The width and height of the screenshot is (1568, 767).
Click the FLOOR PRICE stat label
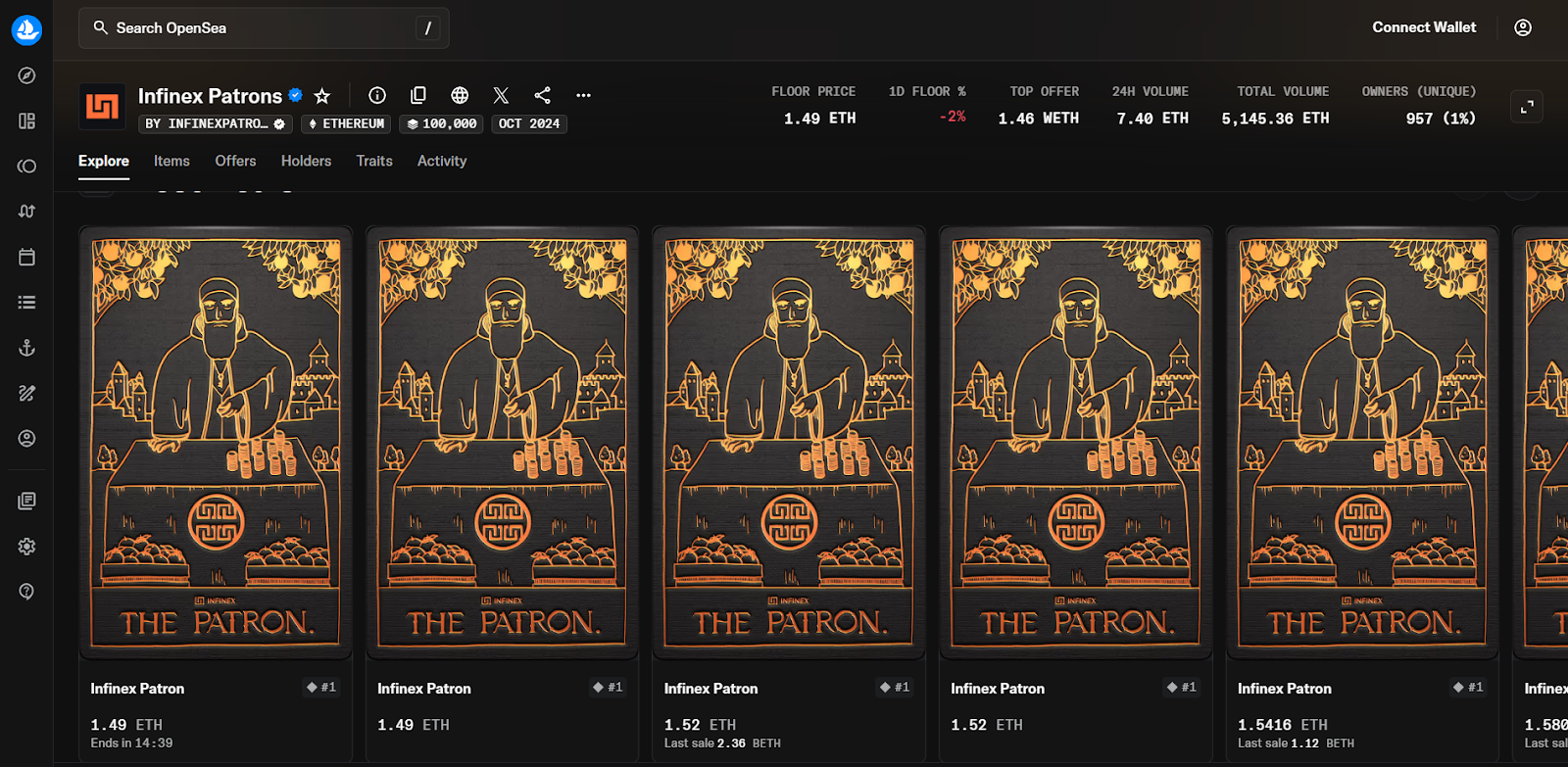point(813,91)
